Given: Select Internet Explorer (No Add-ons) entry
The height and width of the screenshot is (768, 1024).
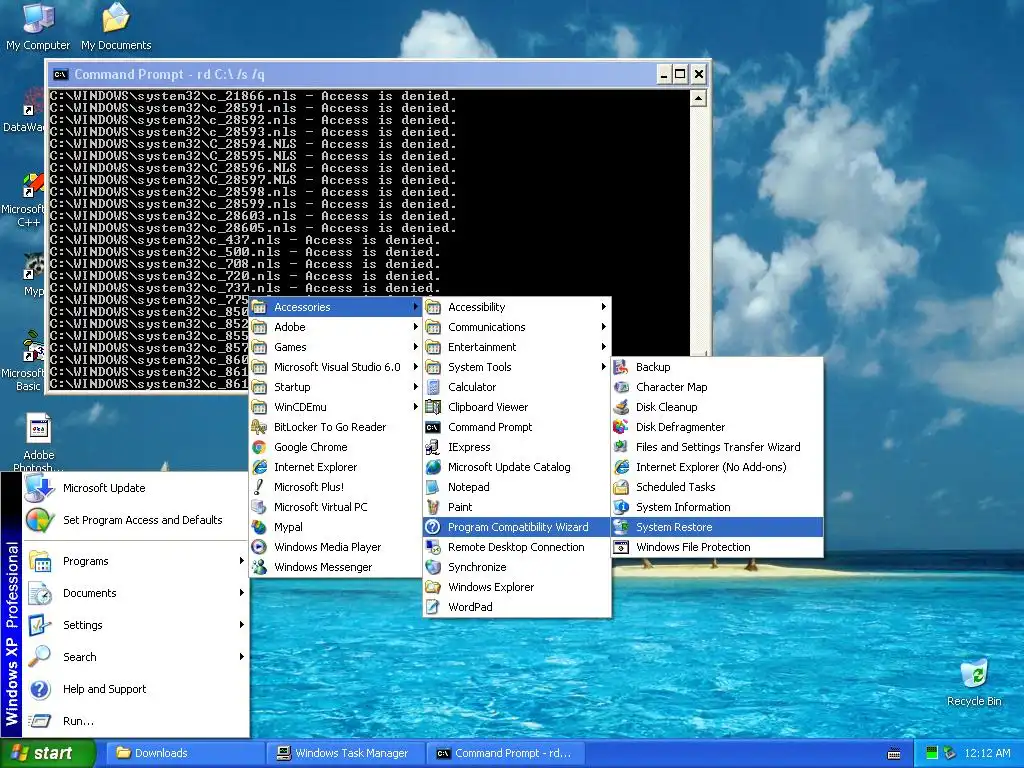Looking at the screenshot, I should pos(717,468).
